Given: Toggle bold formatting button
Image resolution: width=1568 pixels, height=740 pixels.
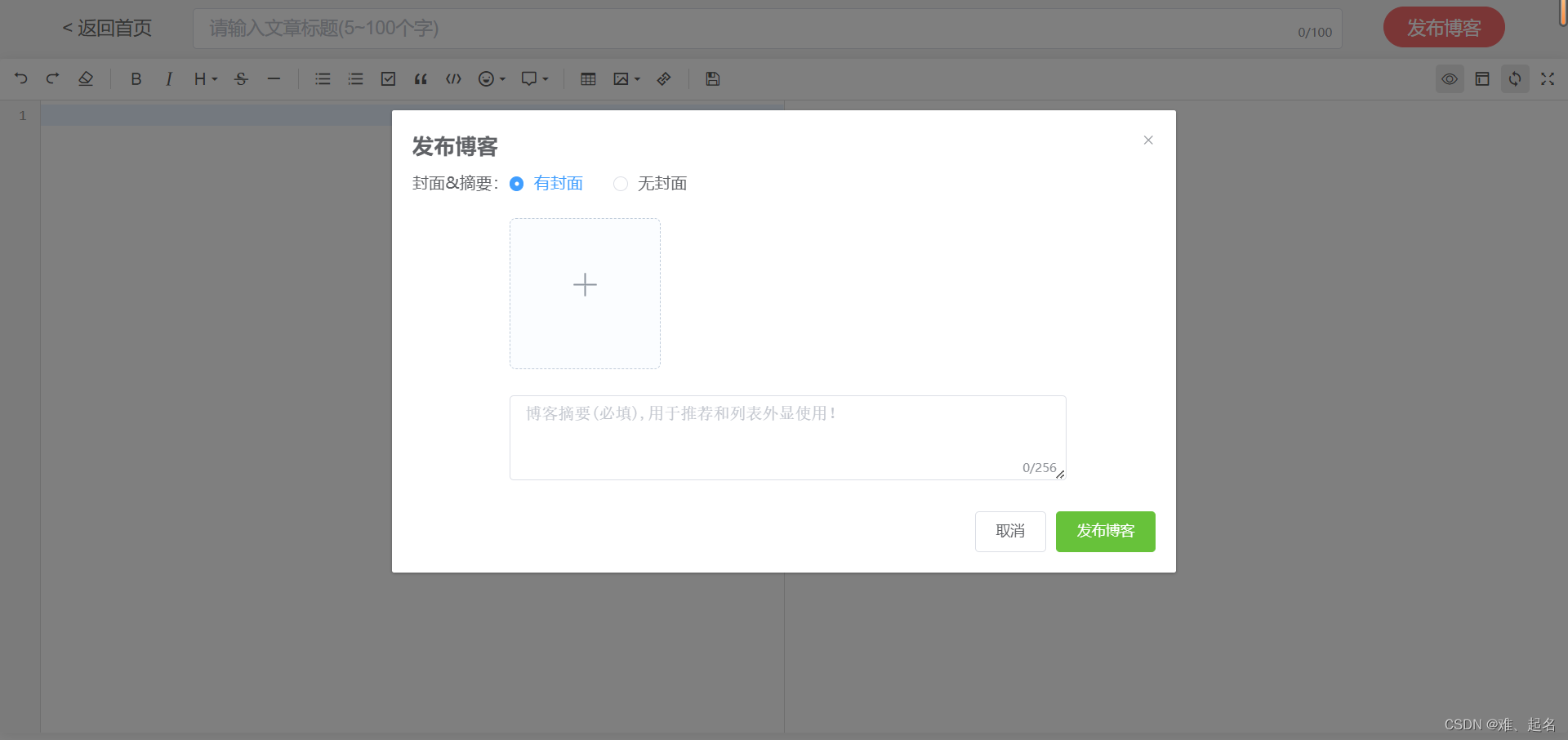Looking at the screenshot, I should click(x=136, y=79).
